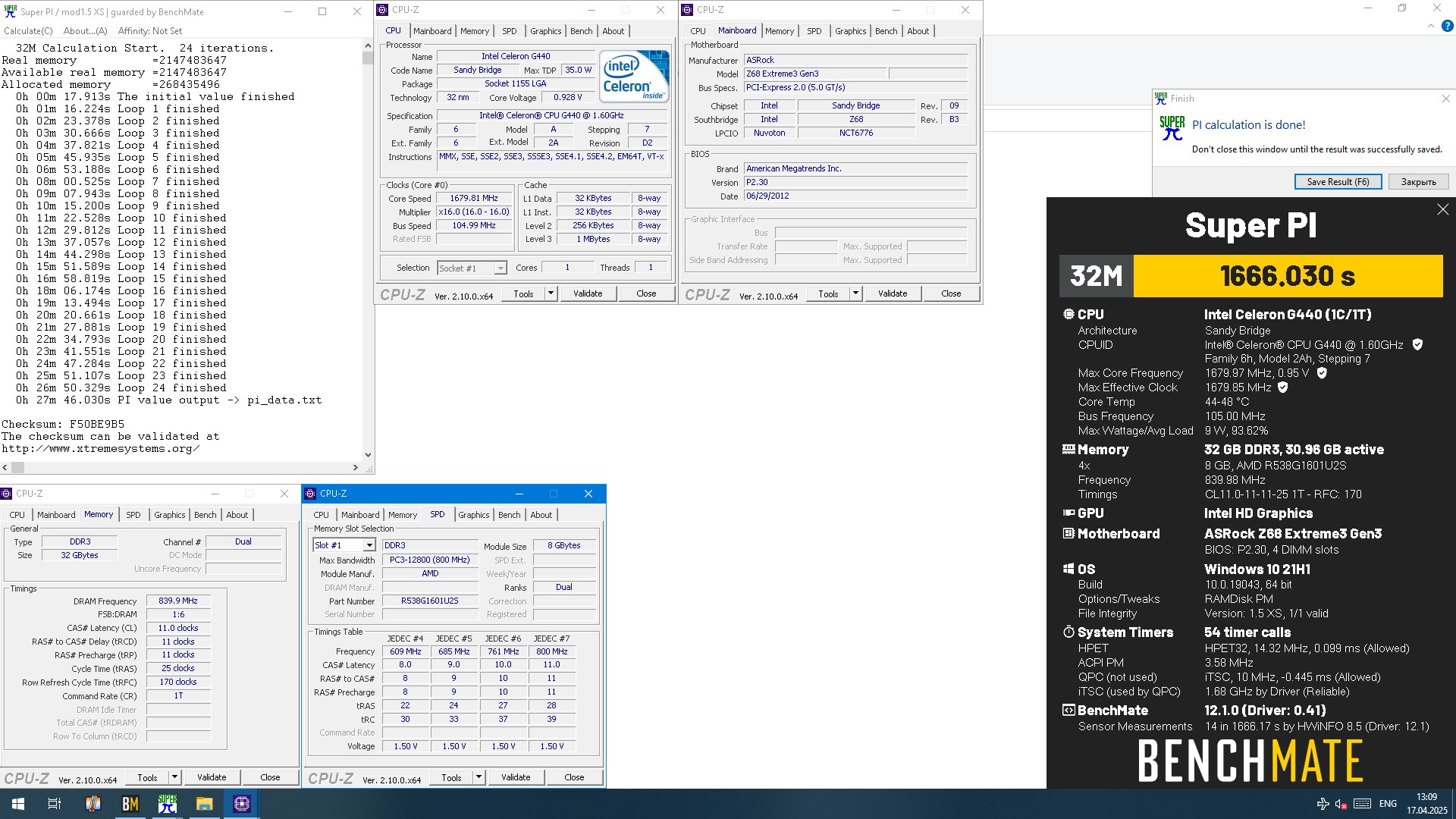Click Super PI horizontal scrollbar left arrow
1456x819 pixels.
point(5,468)
